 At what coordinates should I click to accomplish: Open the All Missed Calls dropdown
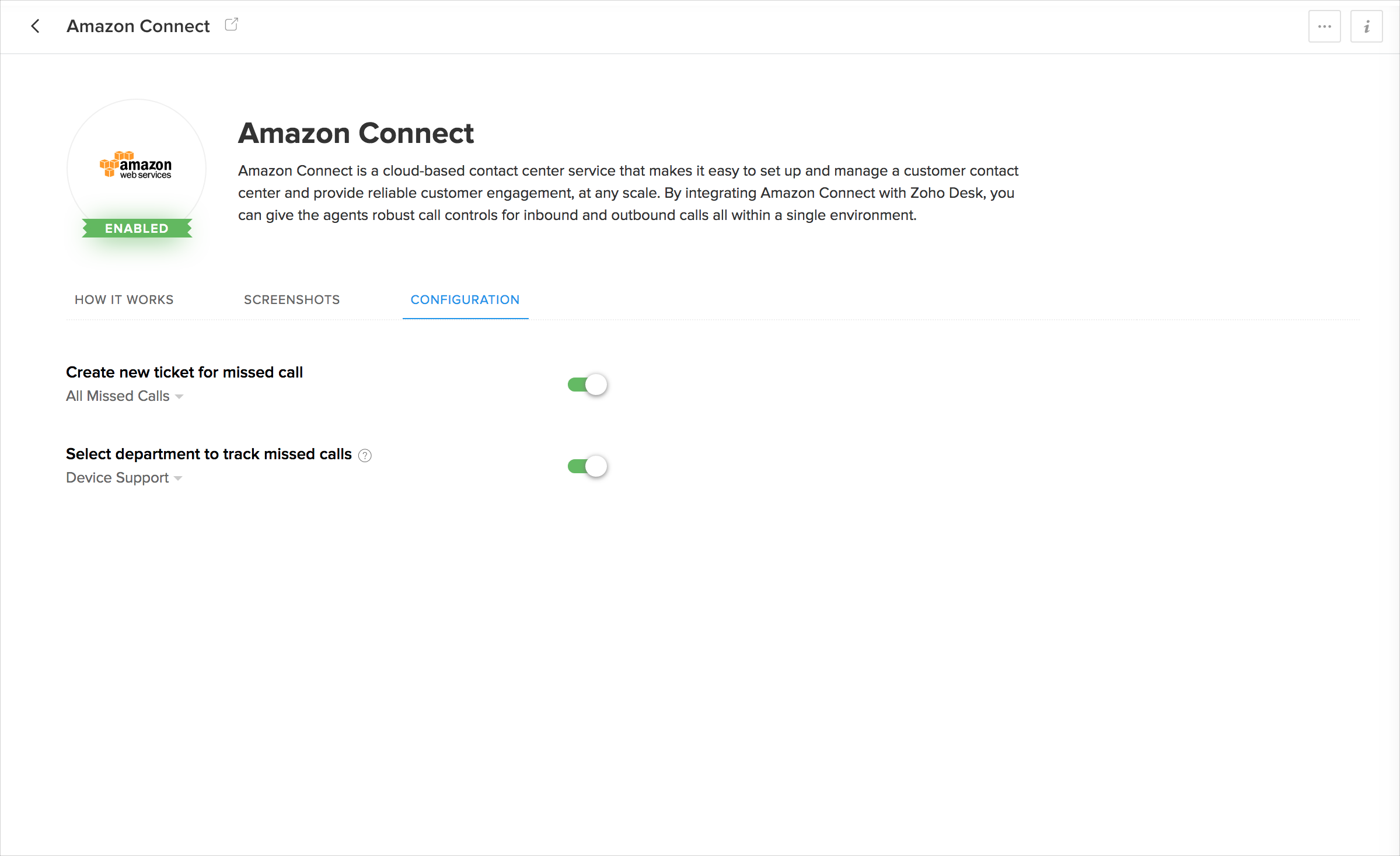click(x=118, y=396)
